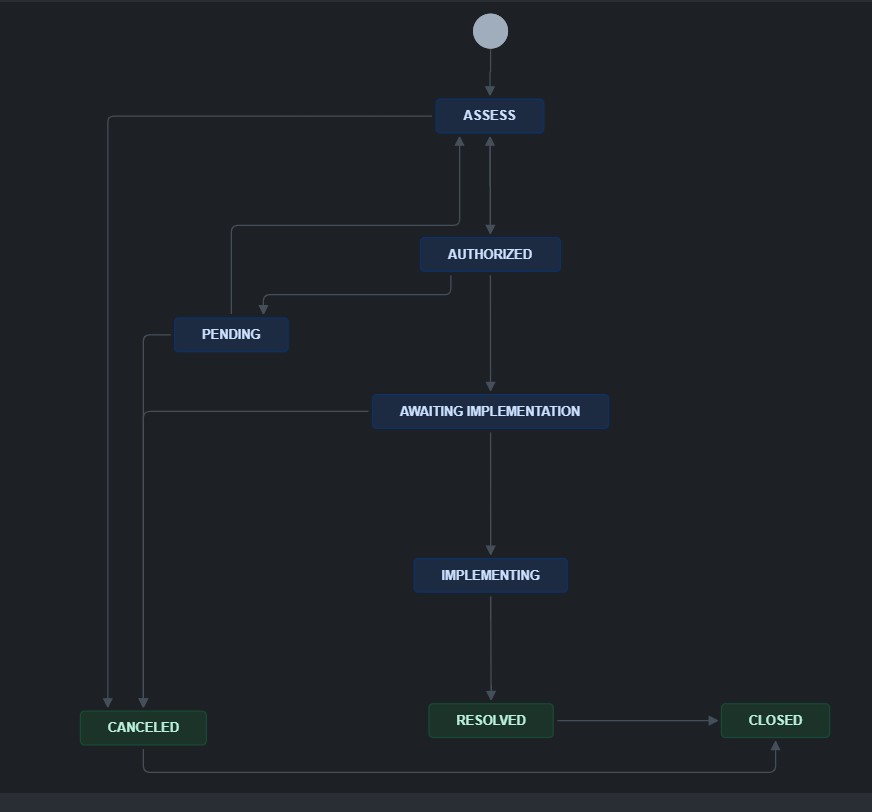Select the RESOLVED to CLOSED transition arrow
872x812 pixels.
tap(637, 721)
